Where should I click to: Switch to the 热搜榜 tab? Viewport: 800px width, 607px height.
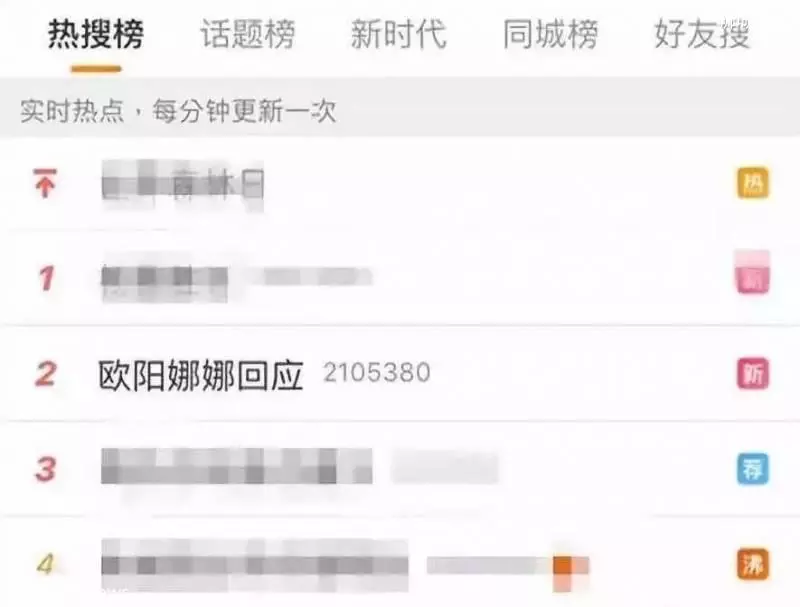96,34
